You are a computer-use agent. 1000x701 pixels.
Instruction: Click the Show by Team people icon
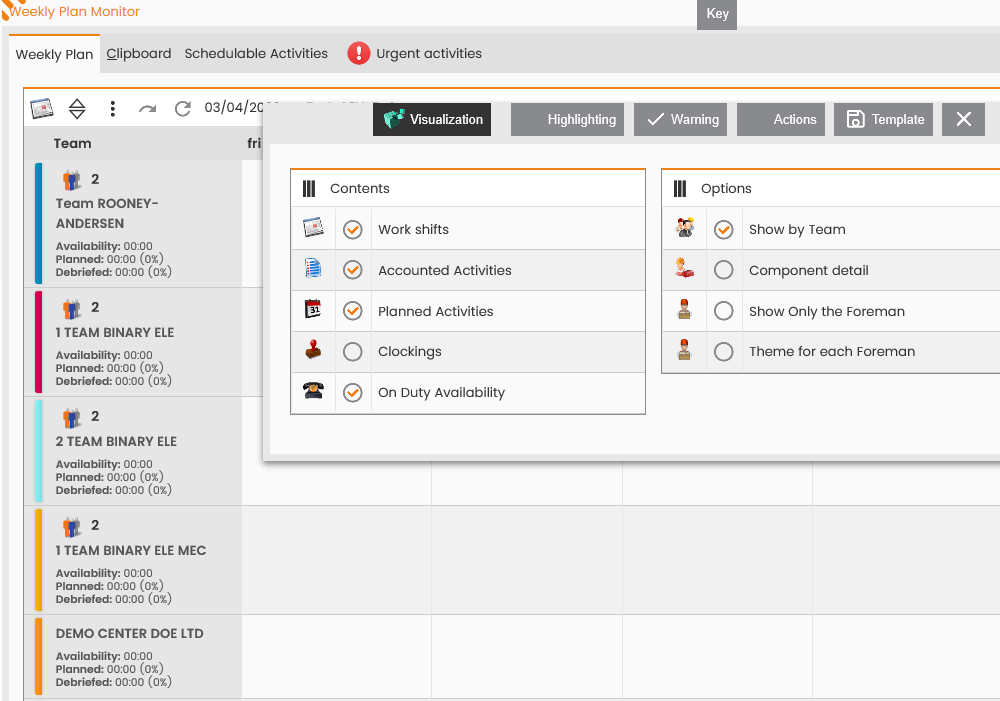click(685, 228)
